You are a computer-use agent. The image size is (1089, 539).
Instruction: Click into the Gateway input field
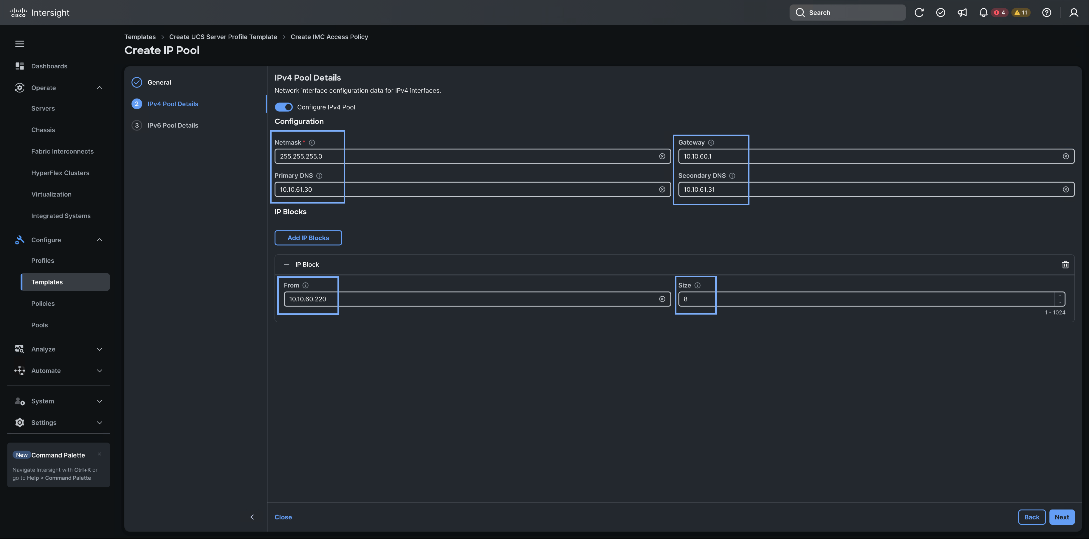876,156
